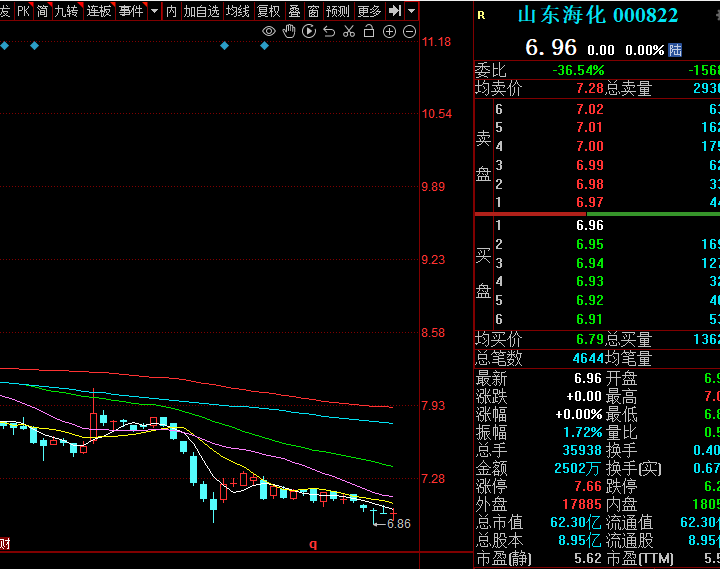Click the yellow R icon beside stock name

coord(481,16)
